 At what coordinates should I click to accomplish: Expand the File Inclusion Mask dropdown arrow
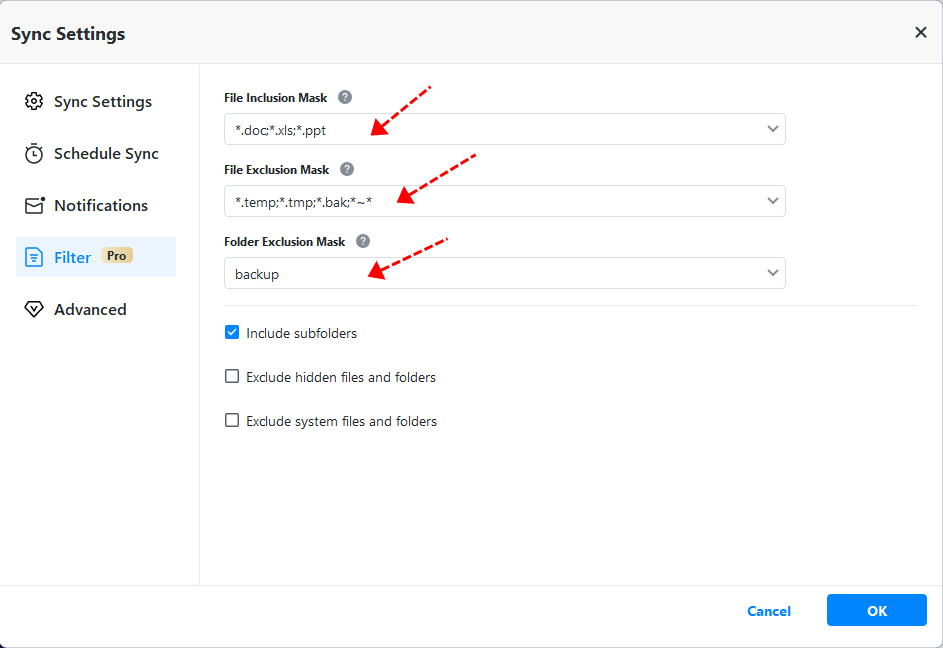[x=772, y=129]
